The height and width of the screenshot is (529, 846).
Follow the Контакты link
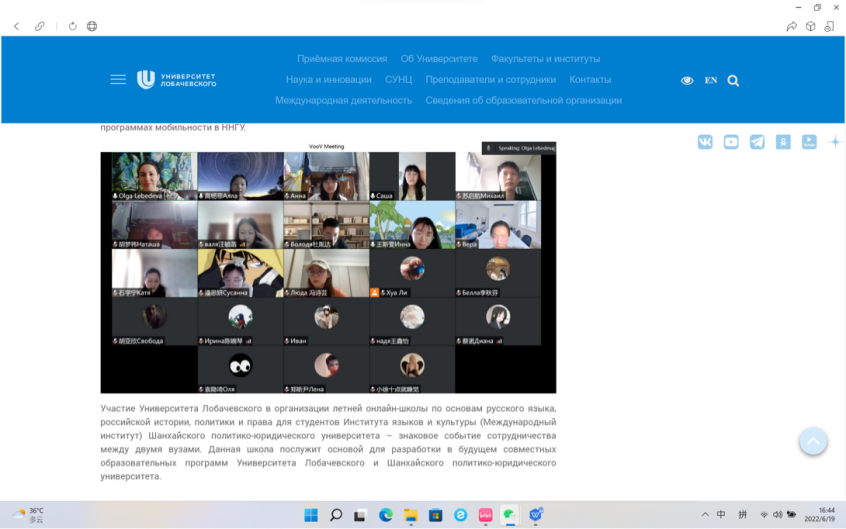click(x=590, y=80)
